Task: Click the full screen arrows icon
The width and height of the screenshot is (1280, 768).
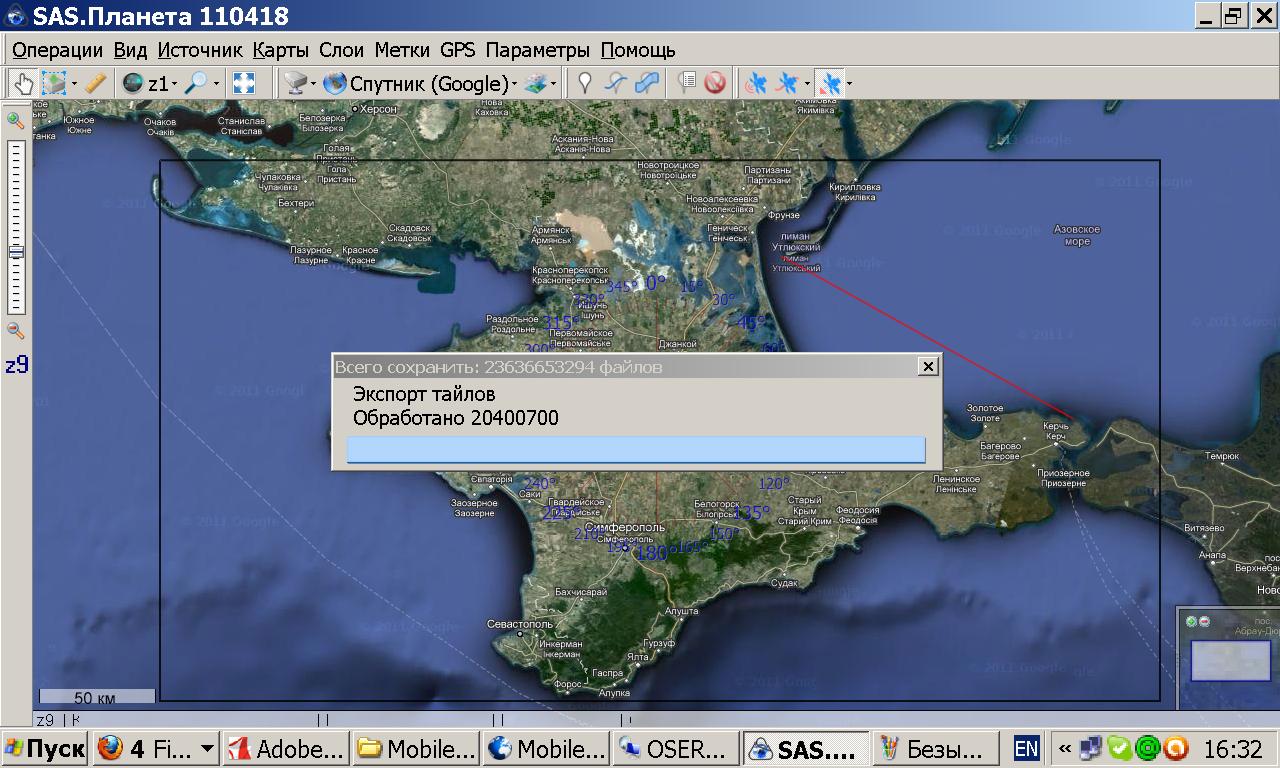Action: (x=243, y=84)
